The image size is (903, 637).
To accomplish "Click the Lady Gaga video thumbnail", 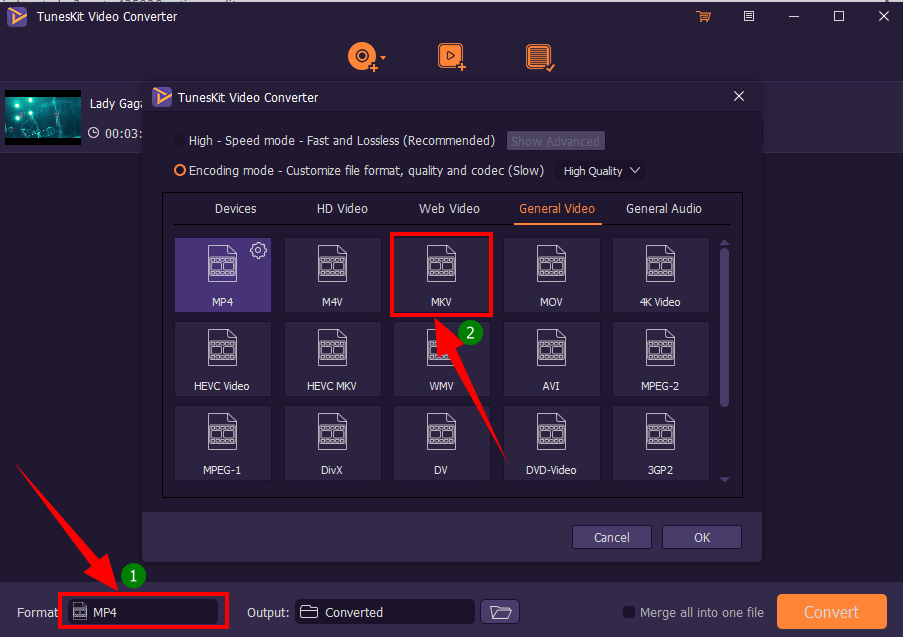I will tap(42, 117).
